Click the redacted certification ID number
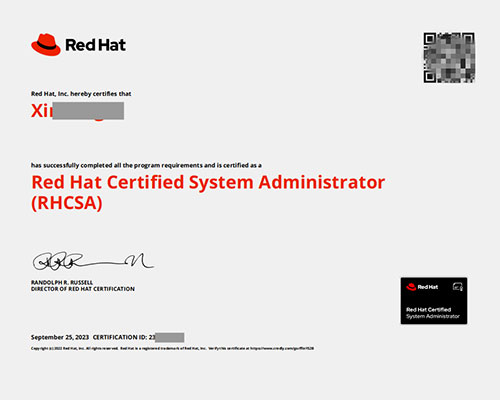This screenshot has width=500, height=400. [166, 337]
